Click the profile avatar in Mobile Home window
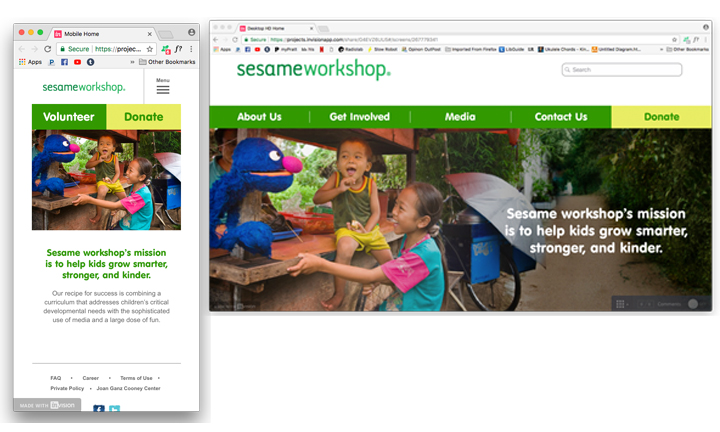The width and height of the screenshot is (720, 432). (x=191, y=32)
